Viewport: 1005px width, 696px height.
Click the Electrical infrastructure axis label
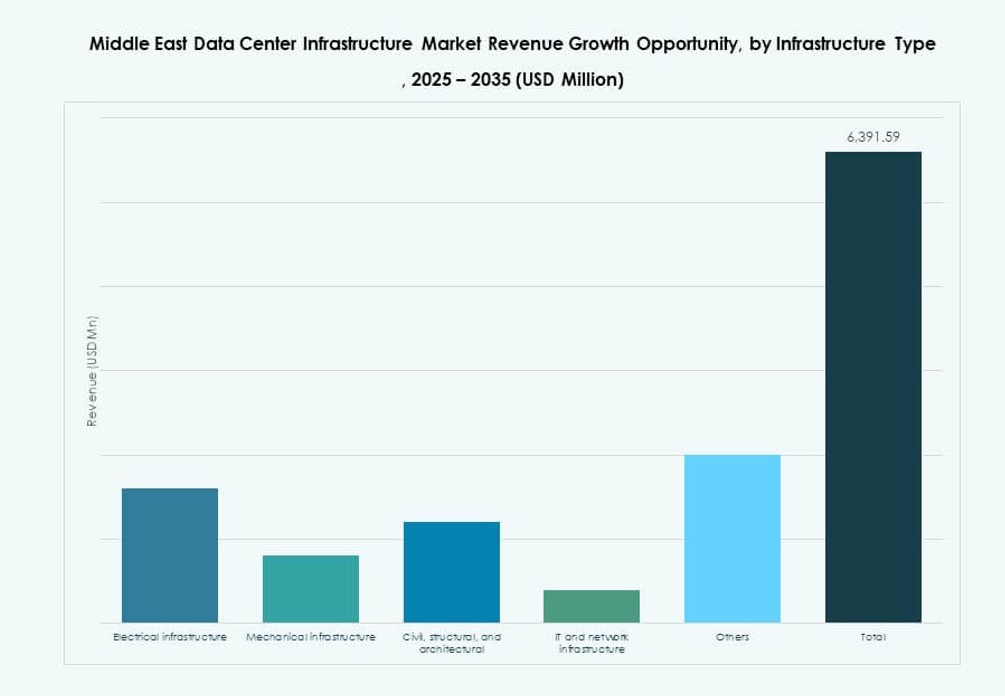tap(168, 634)
